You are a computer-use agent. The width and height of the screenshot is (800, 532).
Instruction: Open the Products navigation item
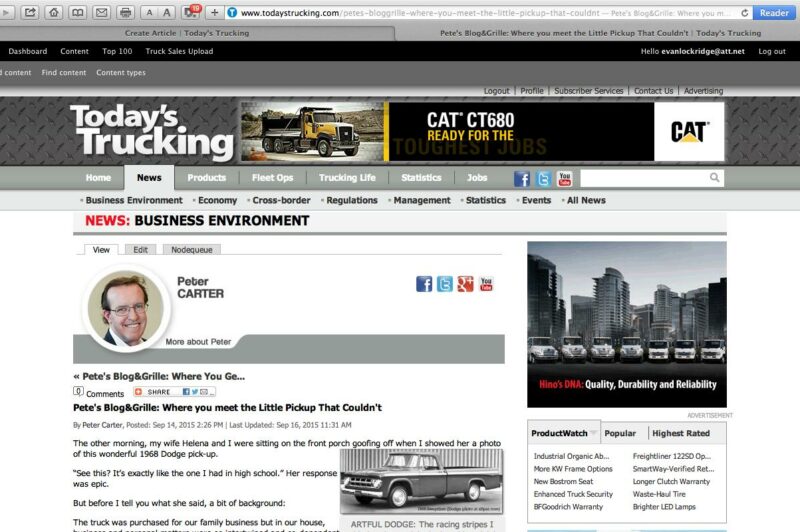pos(206,178)
